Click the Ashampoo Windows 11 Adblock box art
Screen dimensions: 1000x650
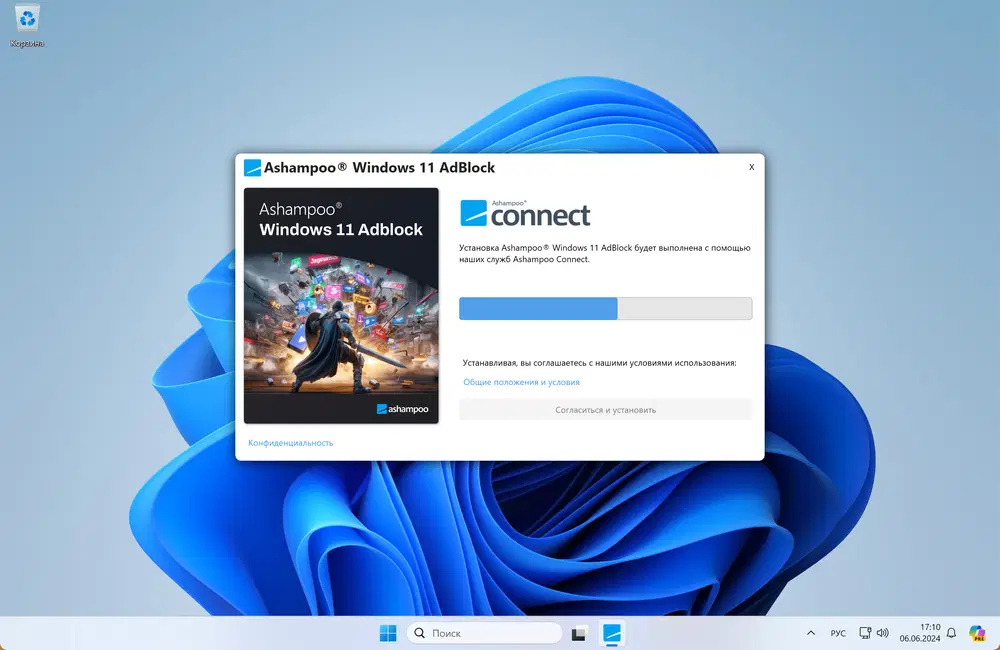click(x=341, y=306)
